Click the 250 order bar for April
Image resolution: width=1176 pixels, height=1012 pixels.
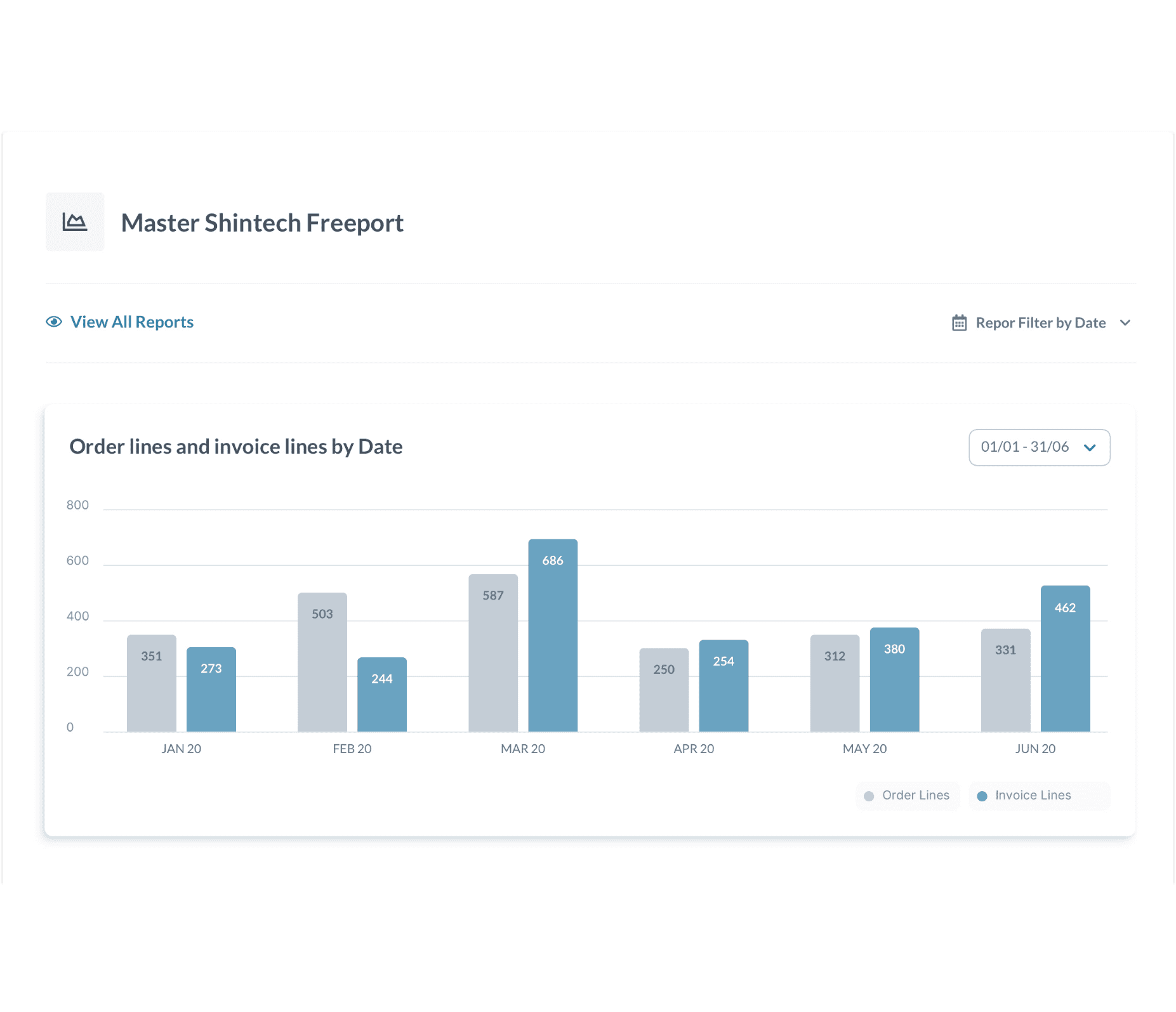click(663, 690)
